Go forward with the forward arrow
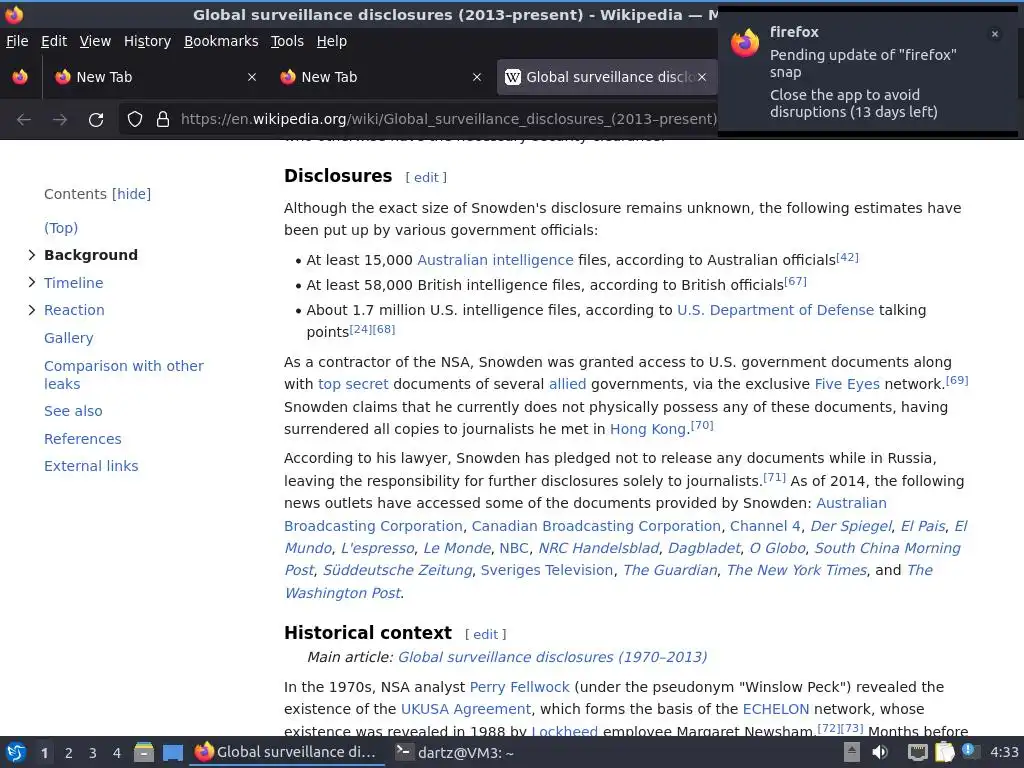The width and height of the screenshot is (1024, 768). pyautogui.click(x=60, y=120)
